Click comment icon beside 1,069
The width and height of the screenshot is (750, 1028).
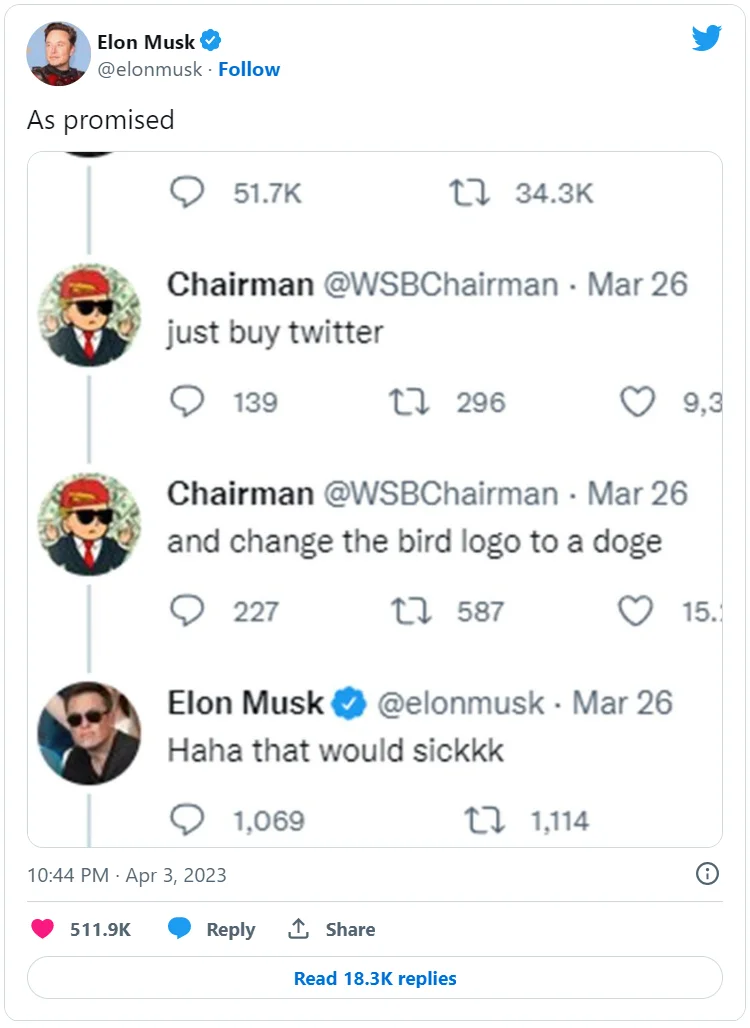coord(187,820)
